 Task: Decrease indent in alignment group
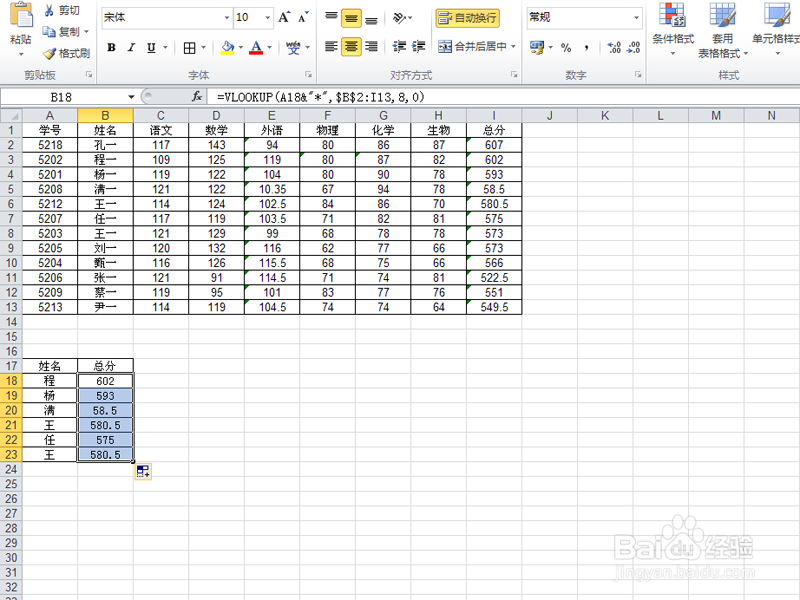pyautogui.click(x=399, y=47)
